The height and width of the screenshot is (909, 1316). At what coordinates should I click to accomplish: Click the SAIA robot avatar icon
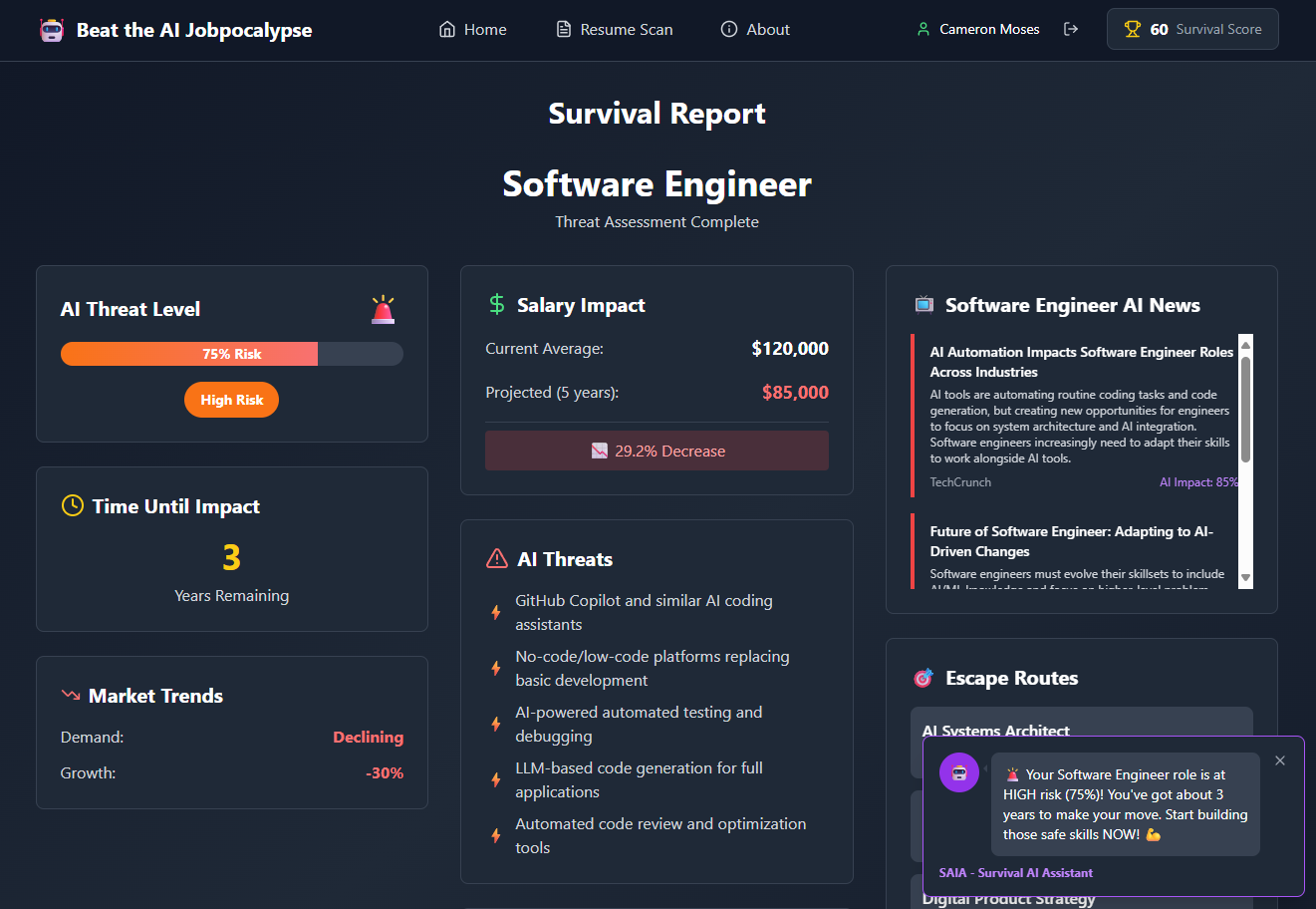tap(959, 772)
